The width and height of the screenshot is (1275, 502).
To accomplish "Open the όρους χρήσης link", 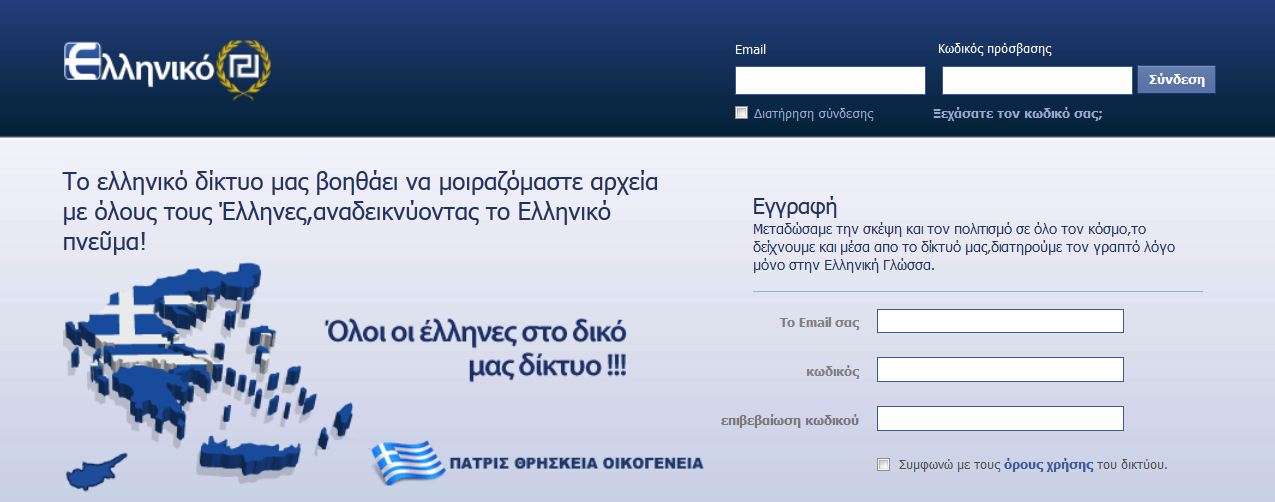I will coord(1048,465).
